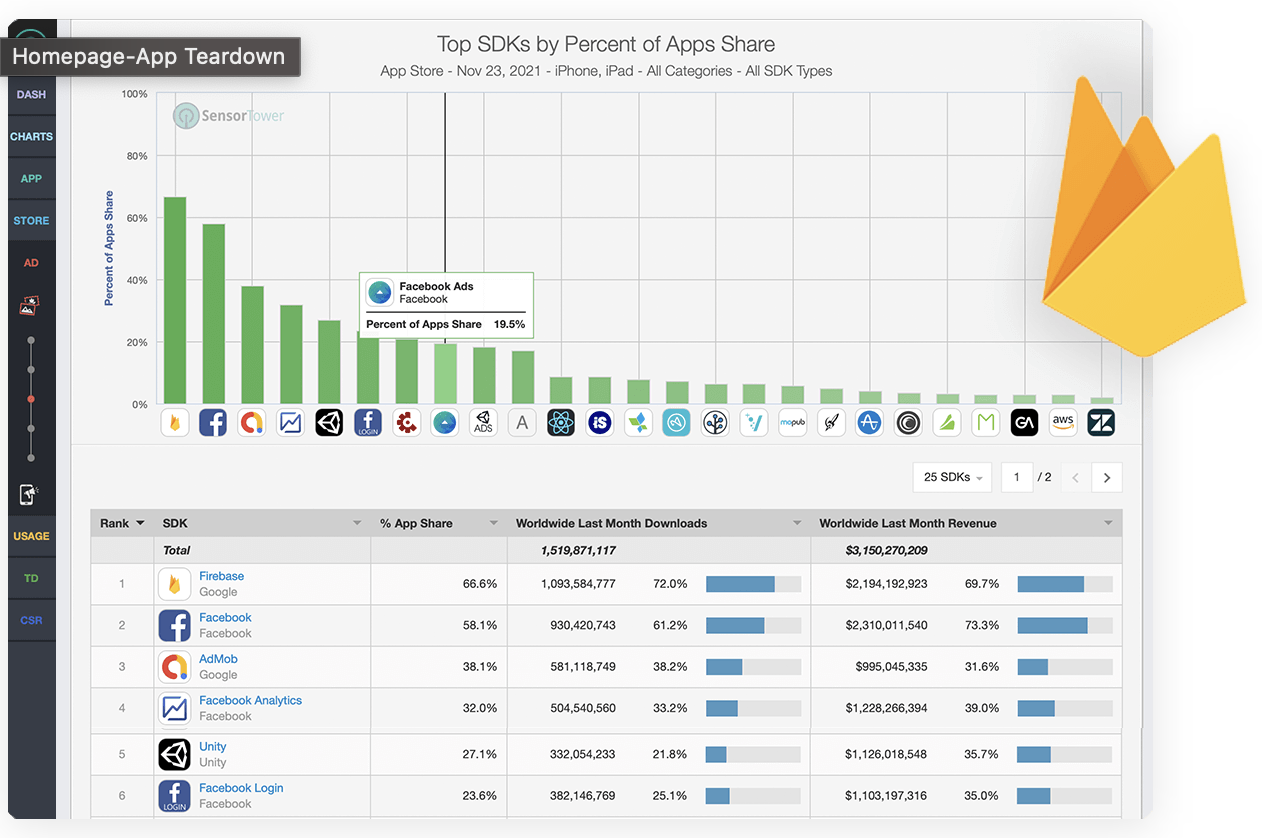1262x838 pixels.
Task: Open the CHARTS sidebar section
Action: pyautogui.click(x=31, y=137)
